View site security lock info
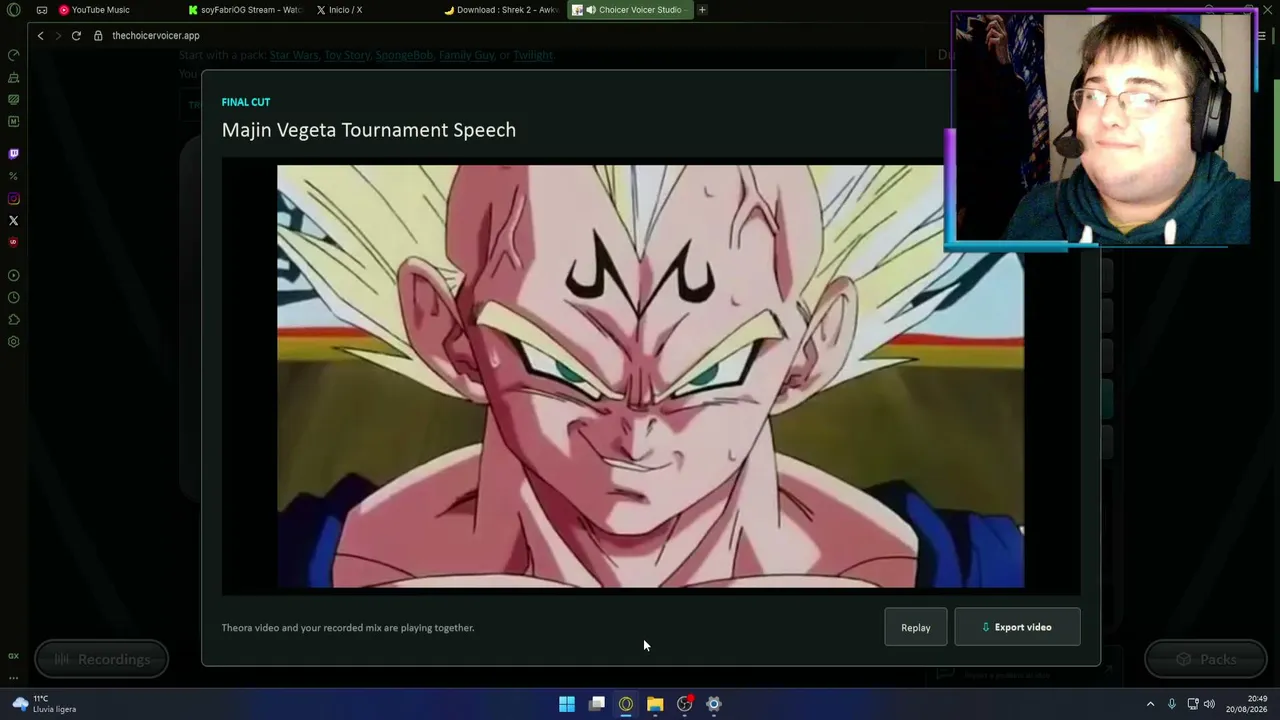Image resolution: width=1280 pixels, height=720 pixels. (x=98, y=36)
